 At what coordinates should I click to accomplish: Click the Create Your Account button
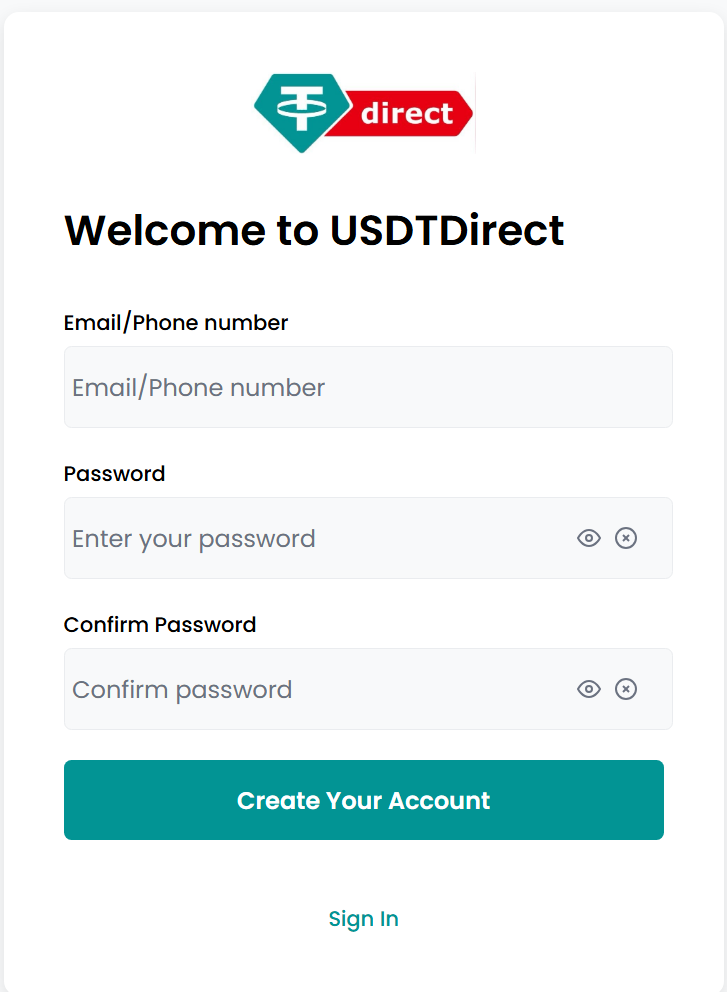pyautogui.click(x=363, y=800)
